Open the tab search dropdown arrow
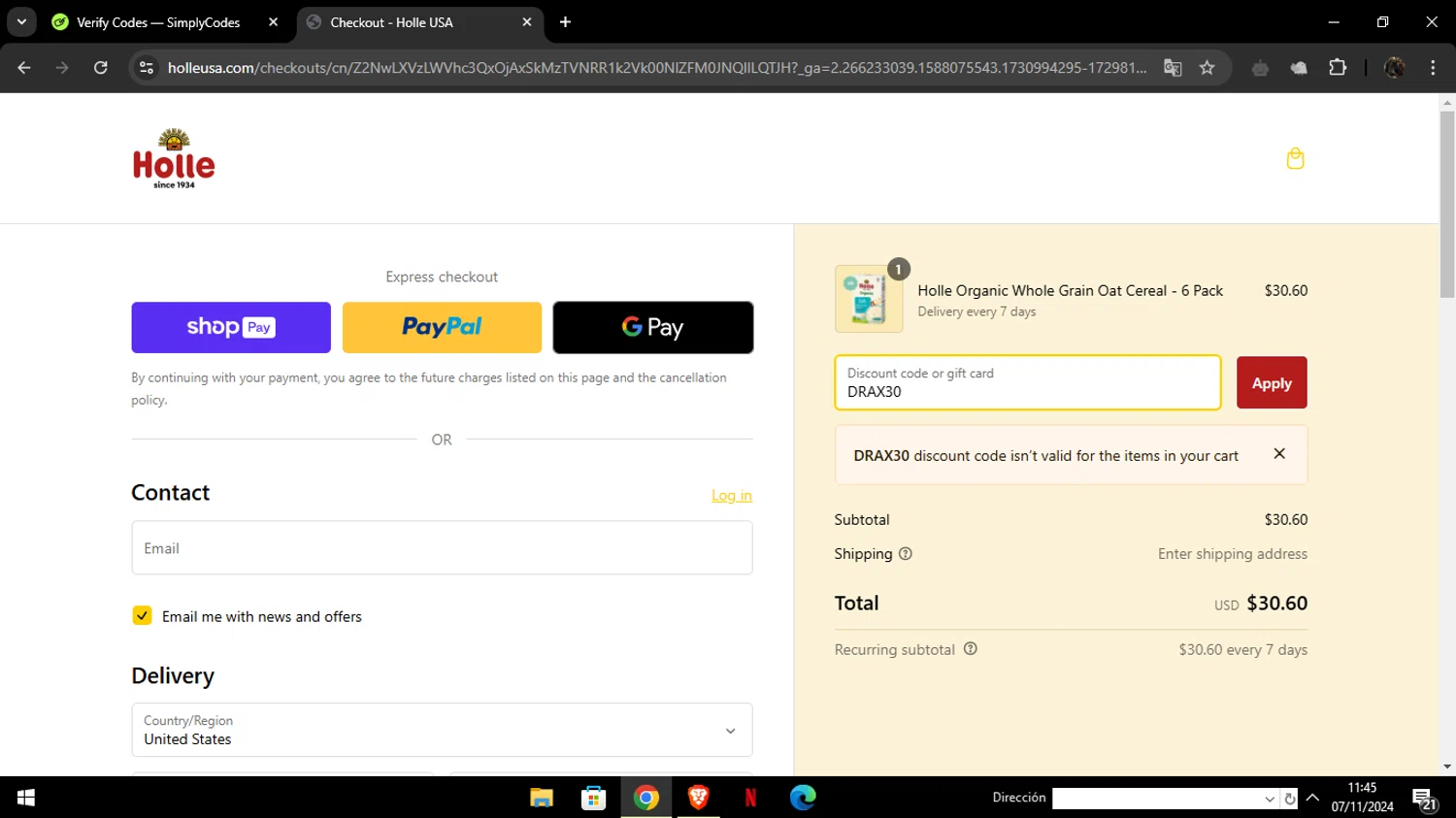This screenshot has height=818, width=1456. click(x=21, y=21)
